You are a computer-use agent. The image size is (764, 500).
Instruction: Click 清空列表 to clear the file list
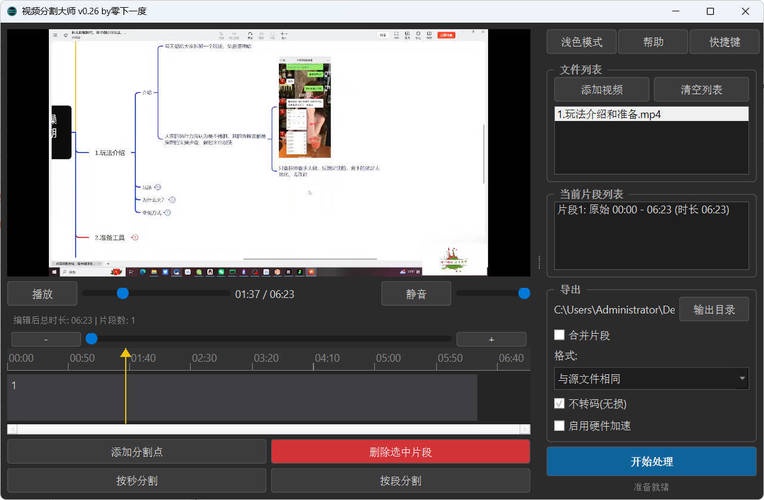point(701,90)
